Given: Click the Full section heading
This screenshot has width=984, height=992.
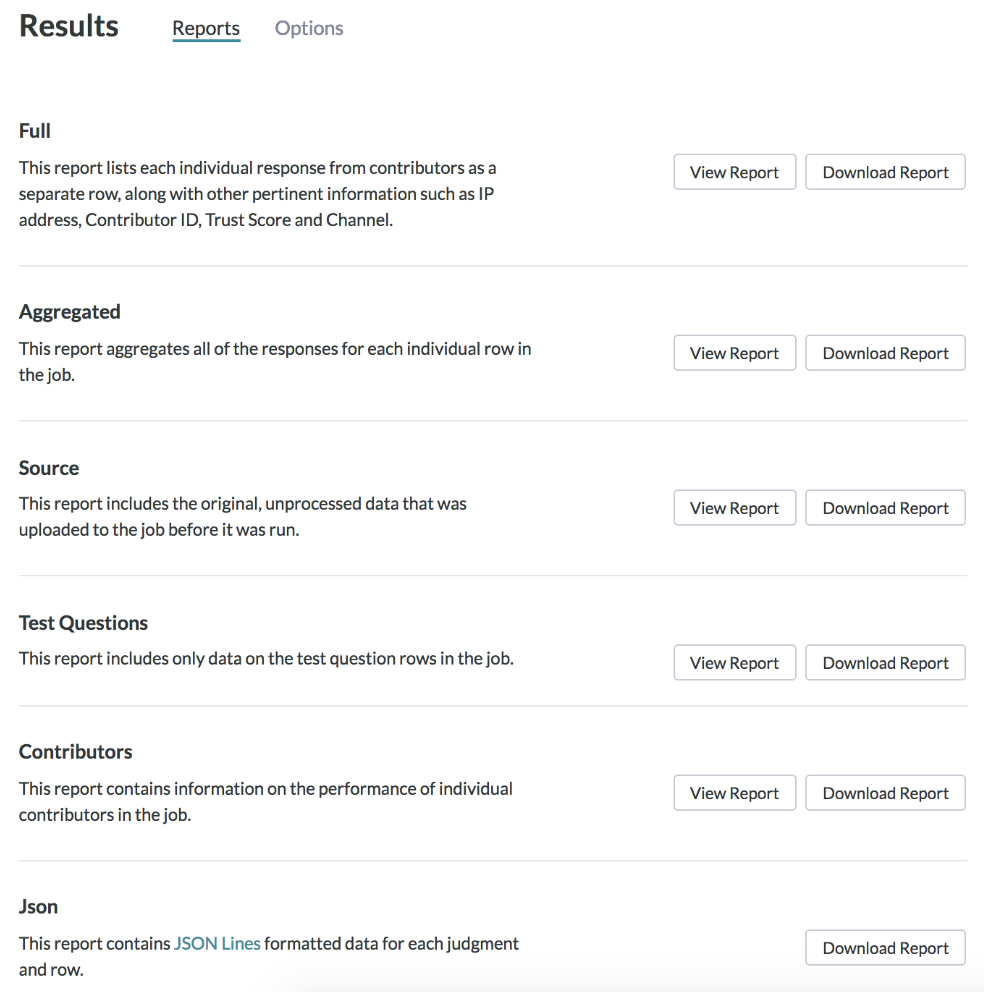Looking at the screenshot, I should point(35,131).
